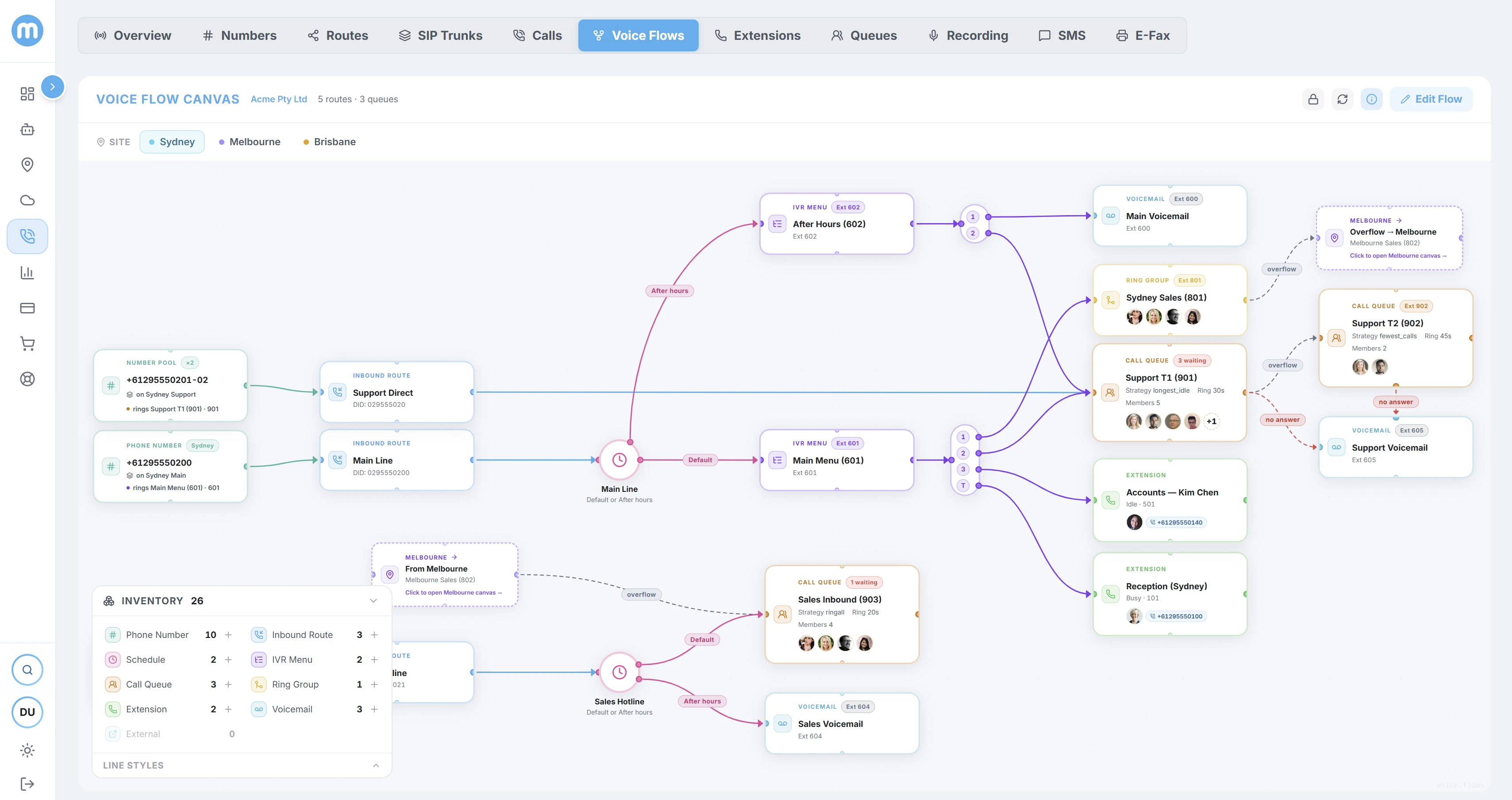Open the cloud icon in sidebar

point(27,200)
